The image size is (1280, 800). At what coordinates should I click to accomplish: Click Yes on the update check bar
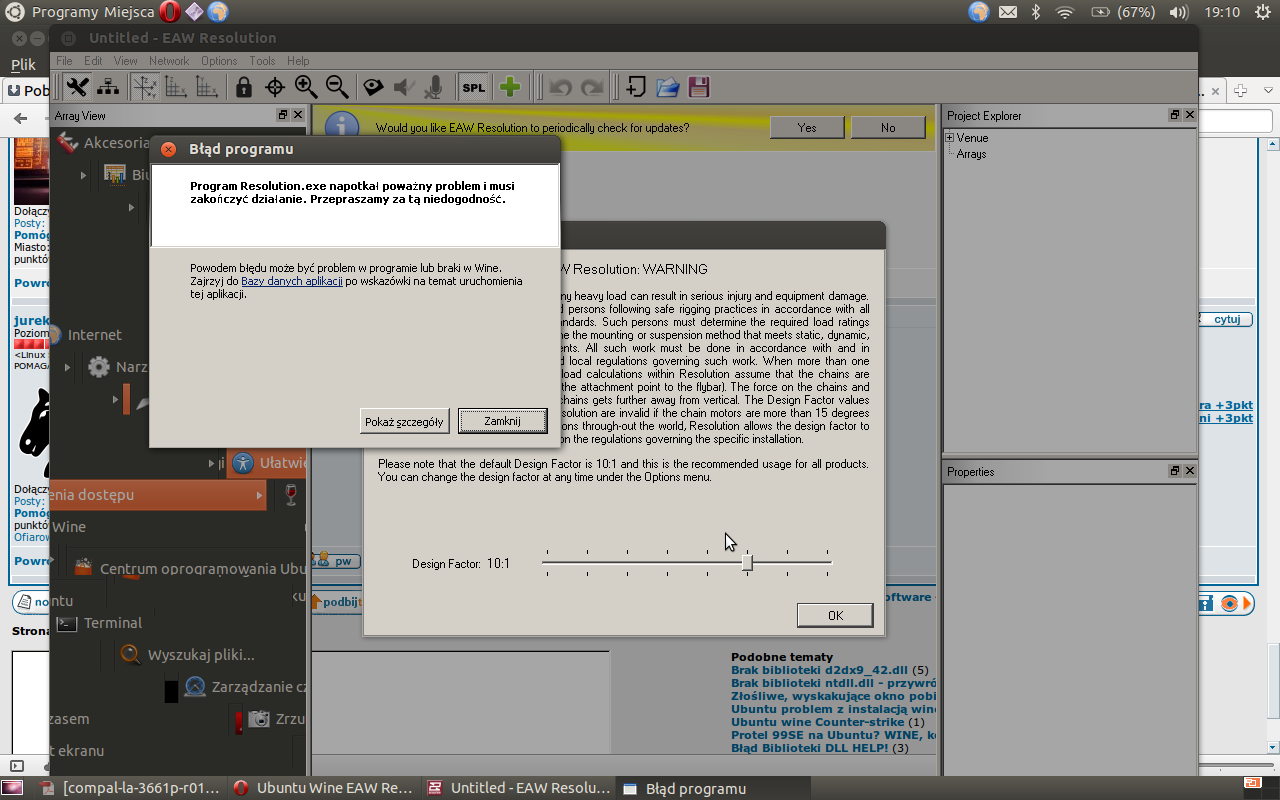pyautogui.click(x=807, y=128)
